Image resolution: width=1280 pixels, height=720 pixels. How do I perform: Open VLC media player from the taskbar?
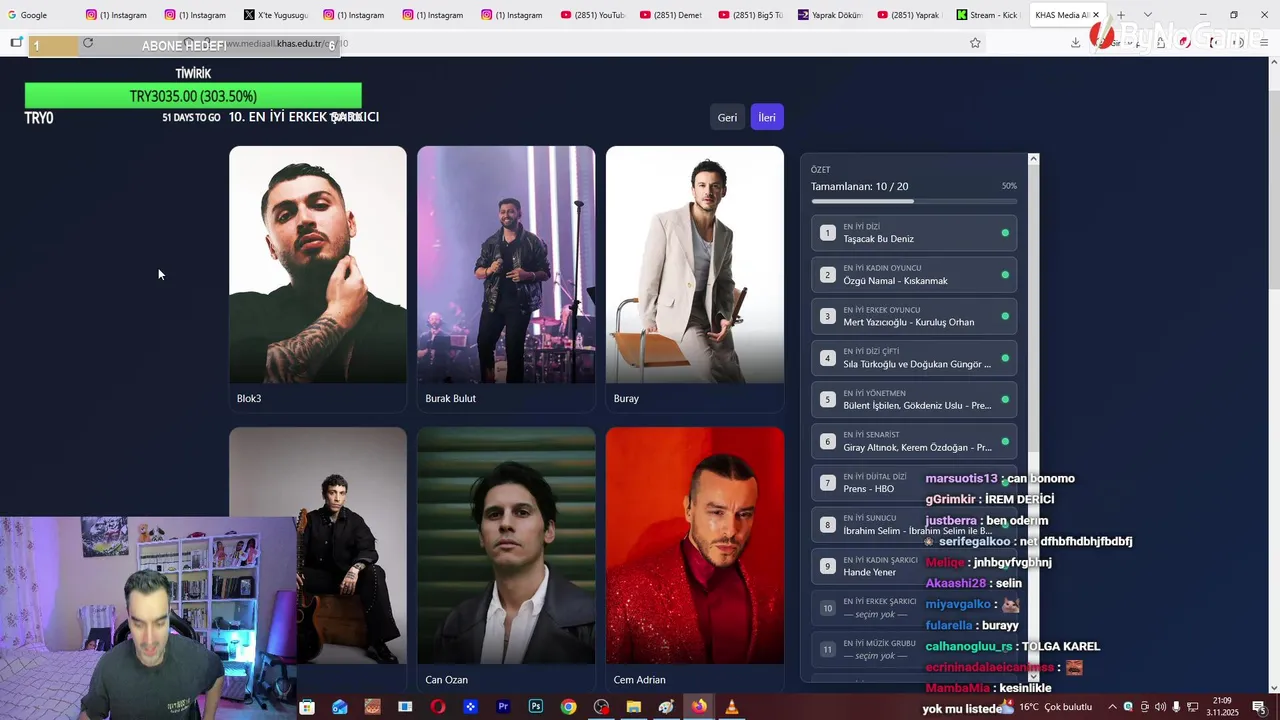731,707
